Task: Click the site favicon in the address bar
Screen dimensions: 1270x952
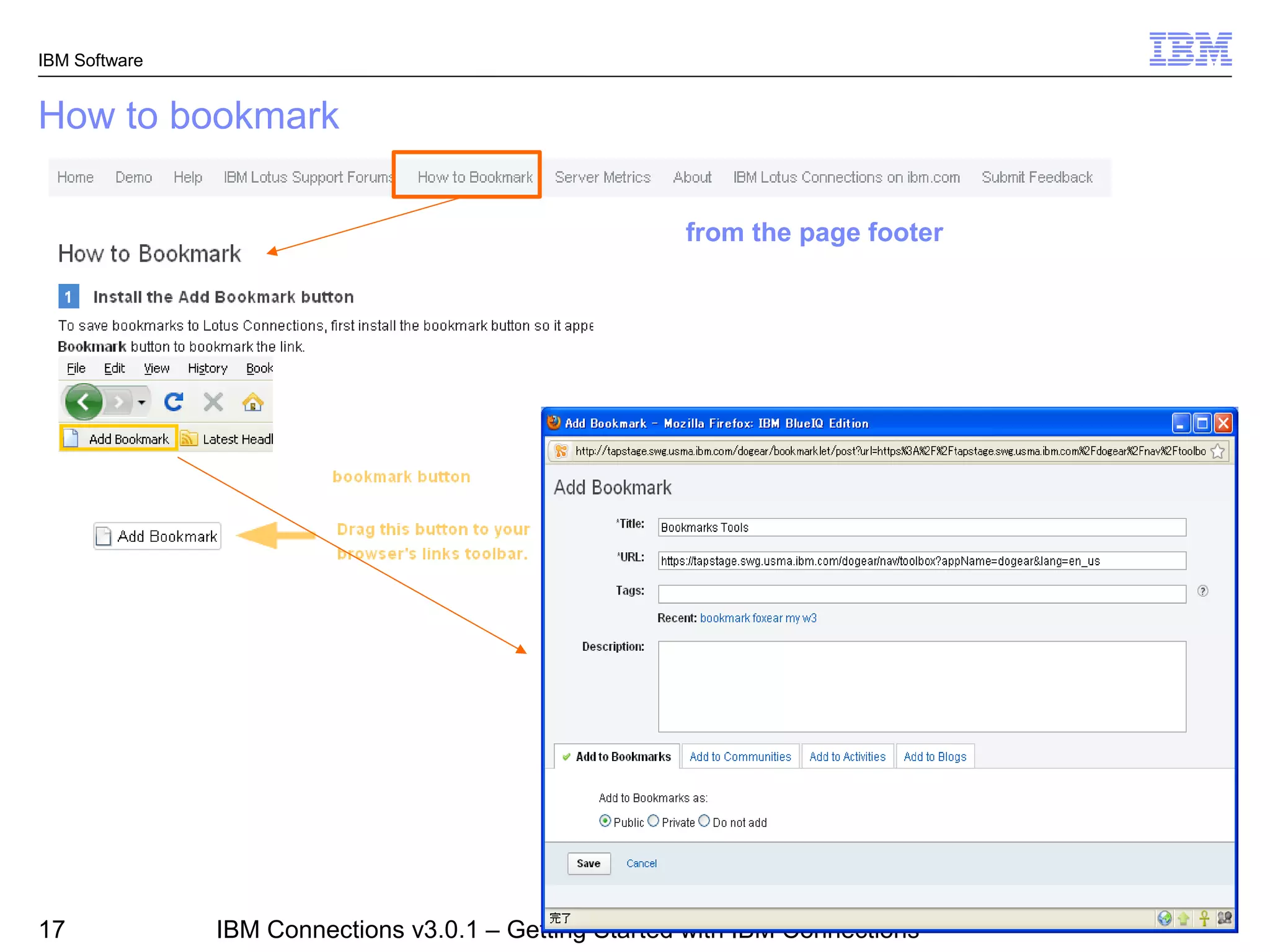Action: click(x=561, y=451)
